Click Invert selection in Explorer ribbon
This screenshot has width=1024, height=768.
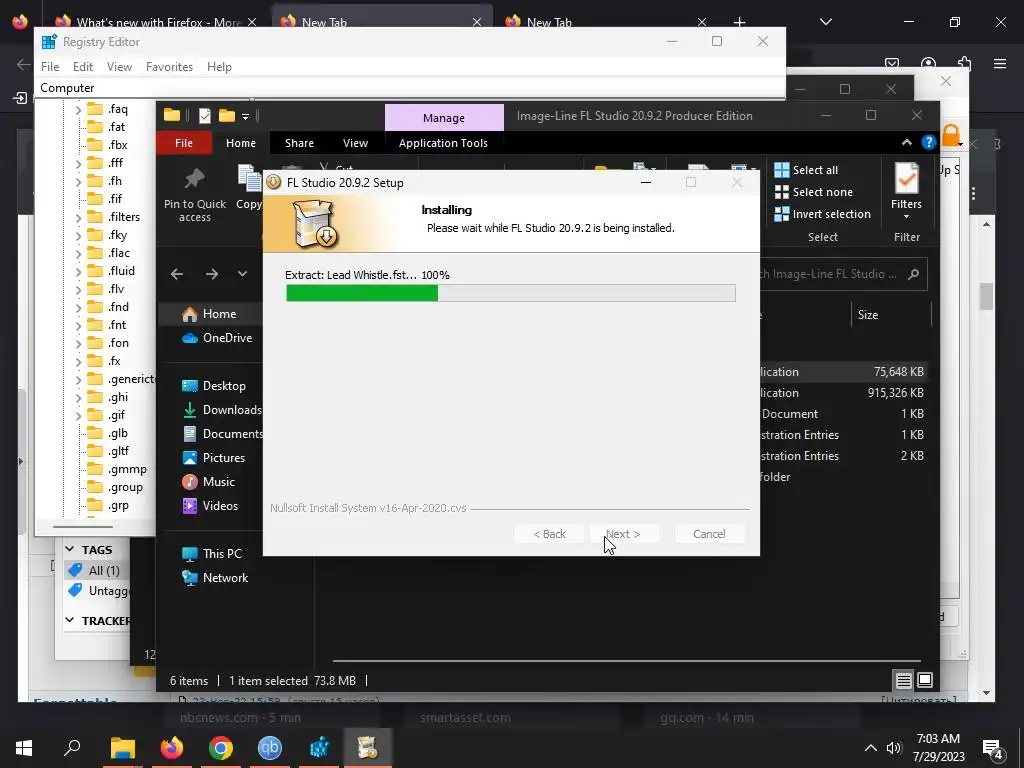click(x=823, y=214)
